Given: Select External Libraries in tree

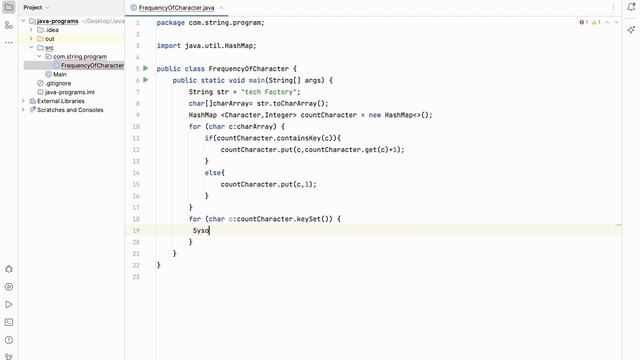Looking at the screenshot, I should coord(61,101).
